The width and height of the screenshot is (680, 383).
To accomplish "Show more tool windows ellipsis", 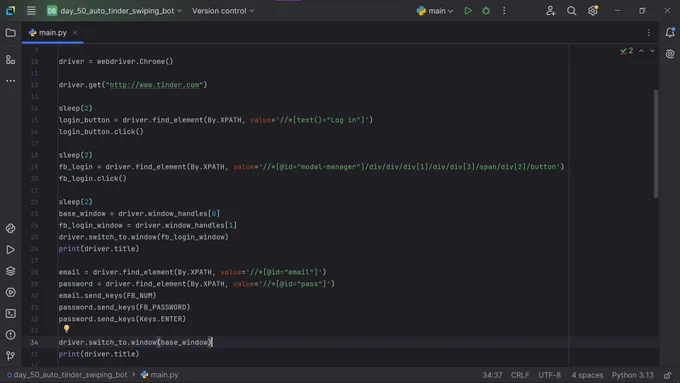I will point(10,81).
